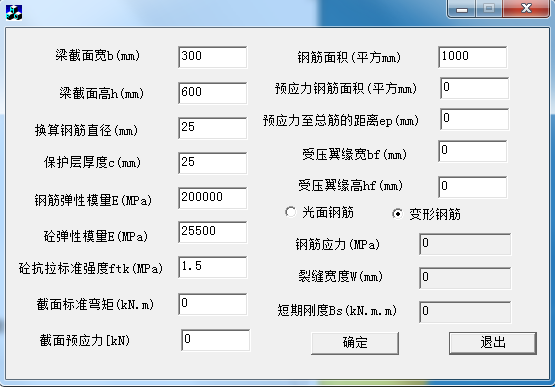Click the 梁截面宽b(mm) input field
The height and width of the screenshot is (387, 555).
pos(213,57)
